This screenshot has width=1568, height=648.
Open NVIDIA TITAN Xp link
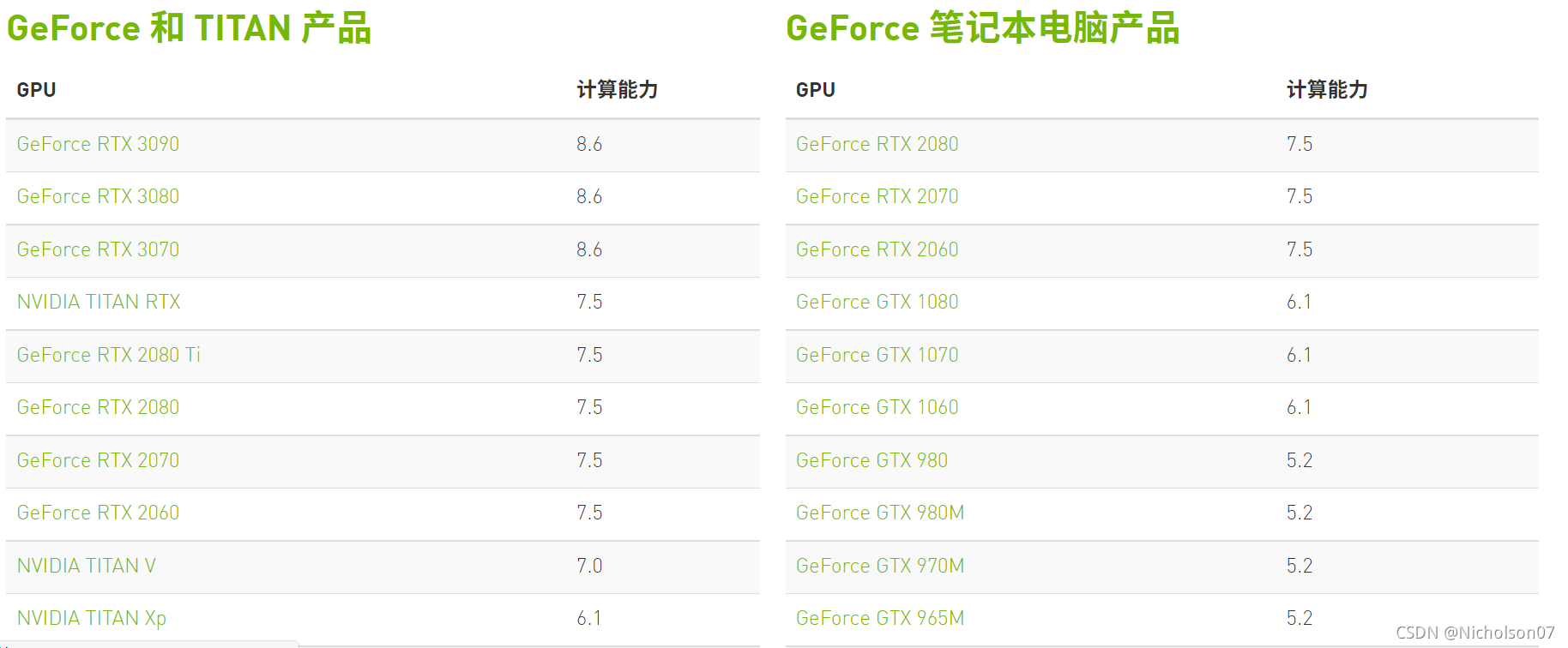[92, 618]
